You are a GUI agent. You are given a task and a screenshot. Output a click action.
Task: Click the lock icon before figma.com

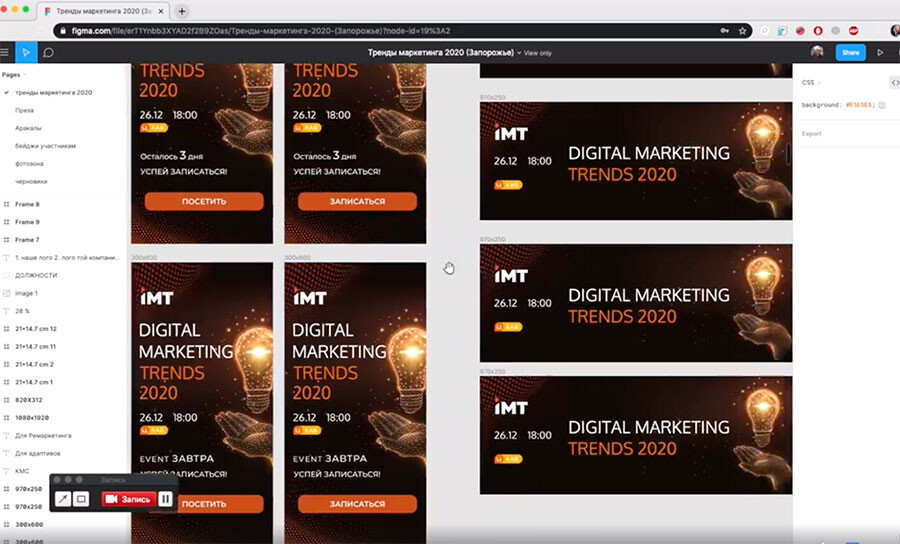63,31
